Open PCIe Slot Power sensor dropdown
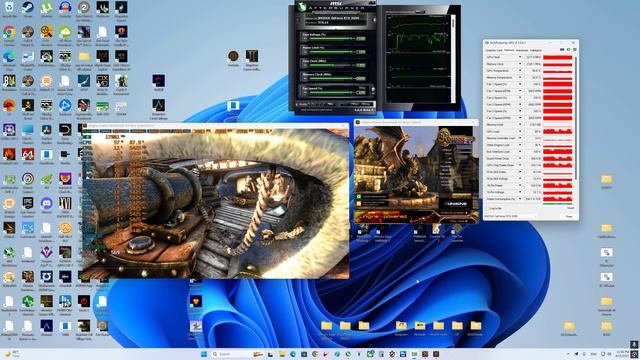640x360 pixels. point(520,172)
